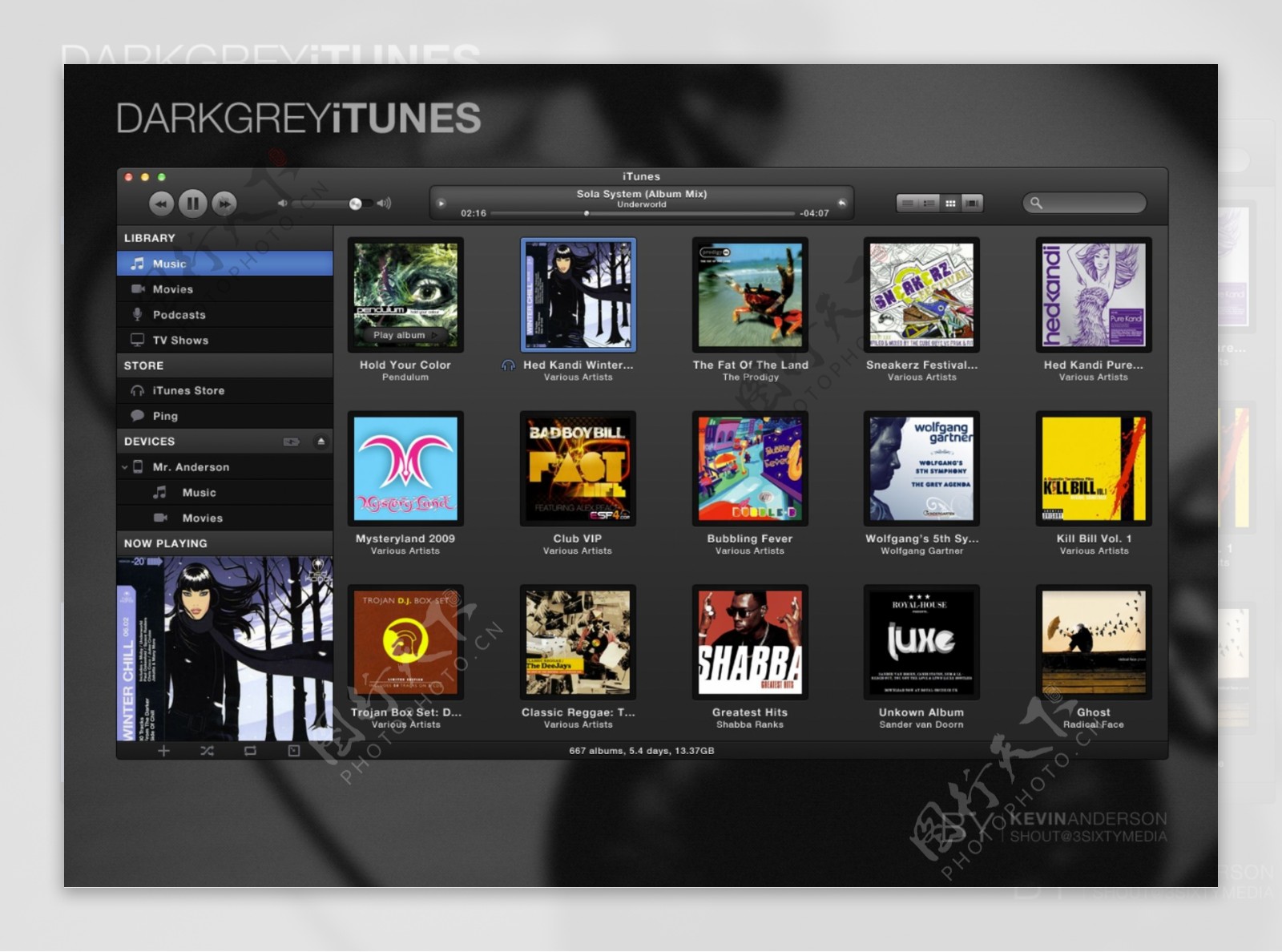Click the device battery charging icon
Screen dimensions: 1282x952
(292, 442)
